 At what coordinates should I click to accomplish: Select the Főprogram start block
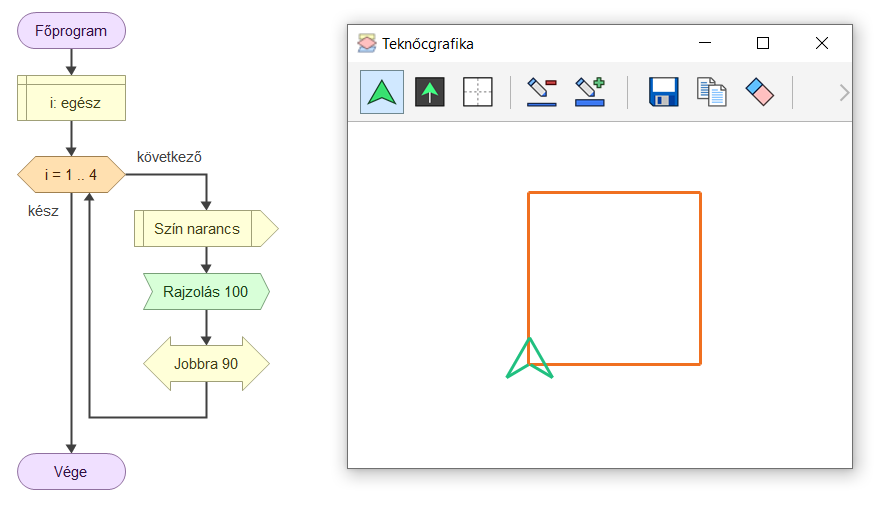tap(71, 31)
